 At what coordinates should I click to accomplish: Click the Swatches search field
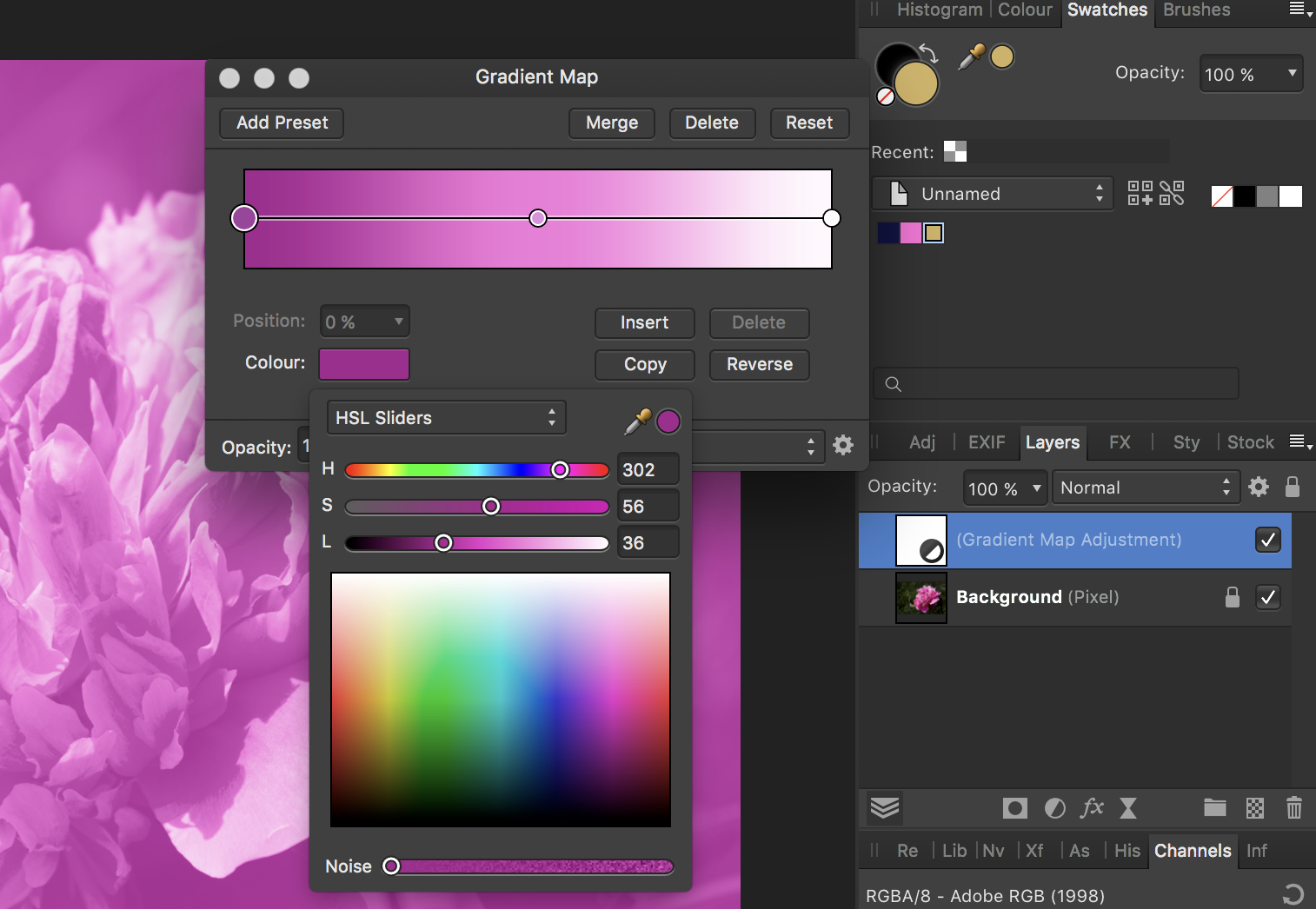(1056, 383)
